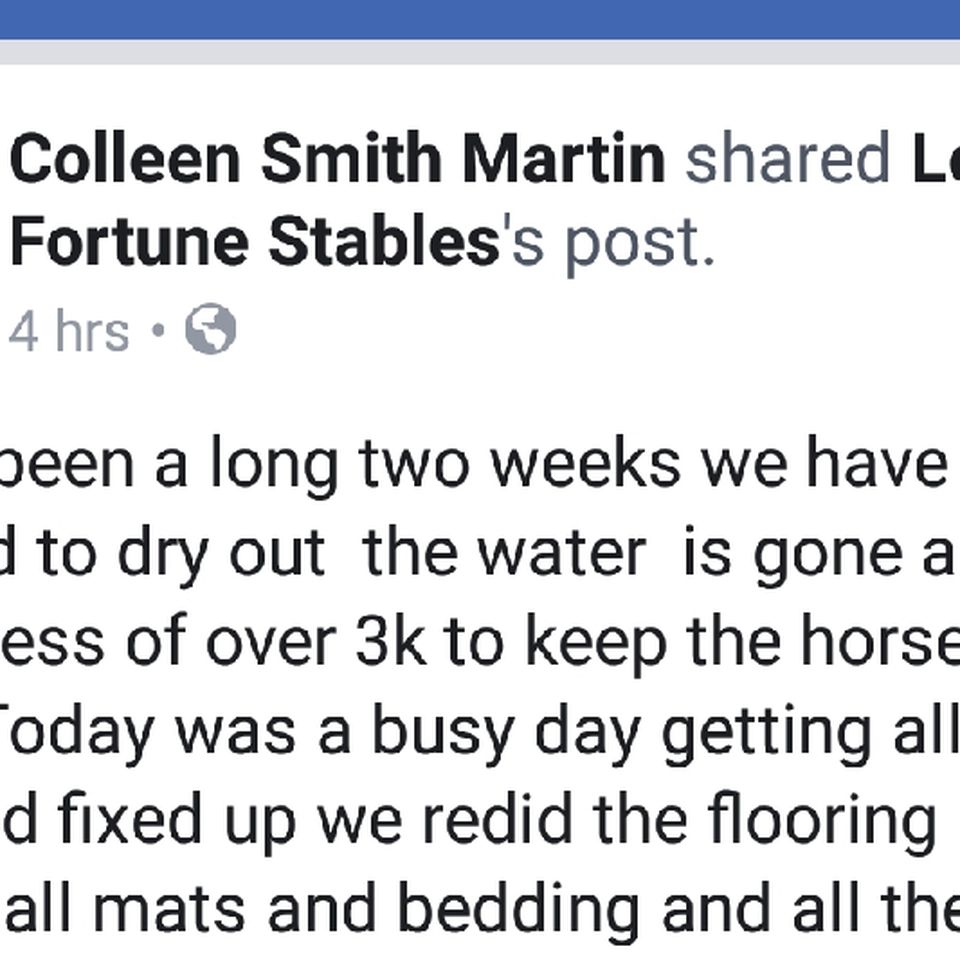Click the blue Facebook header bar
The width and height of the screenshot is (960, 960).
tap(480, 20)
